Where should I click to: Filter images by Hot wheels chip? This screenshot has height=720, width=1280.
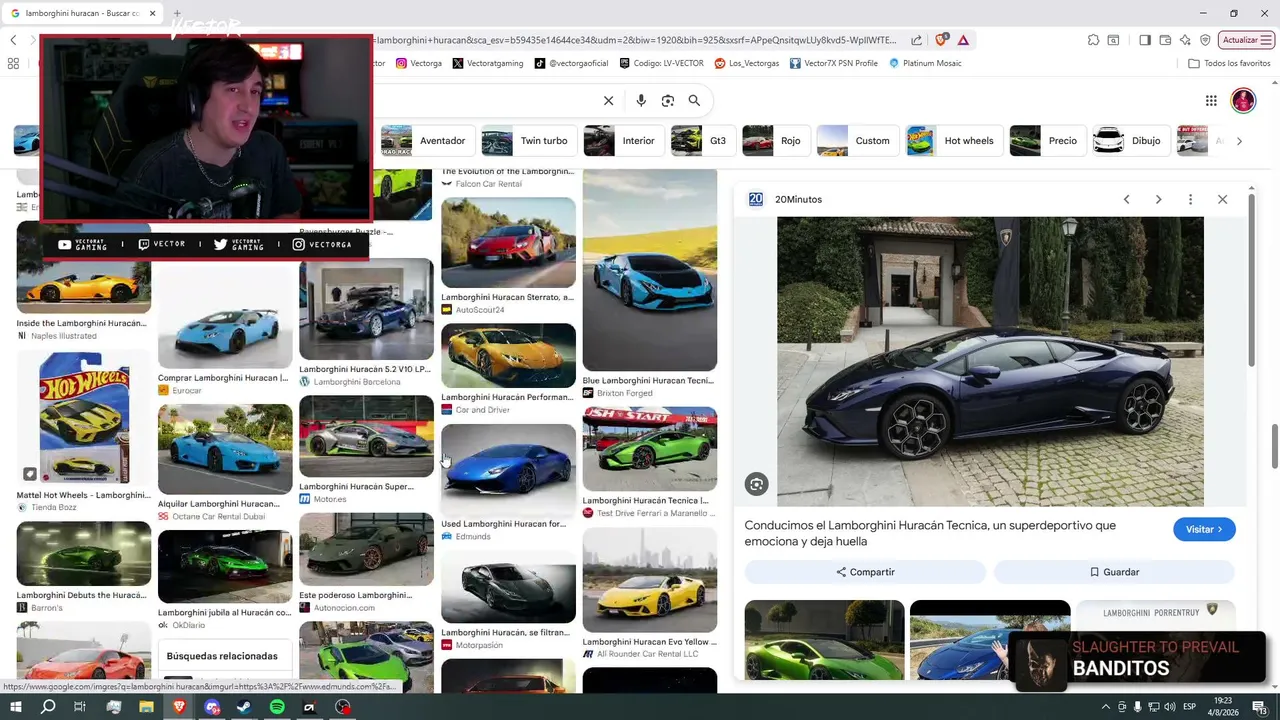pyautogui.click(x=954, y=141)
